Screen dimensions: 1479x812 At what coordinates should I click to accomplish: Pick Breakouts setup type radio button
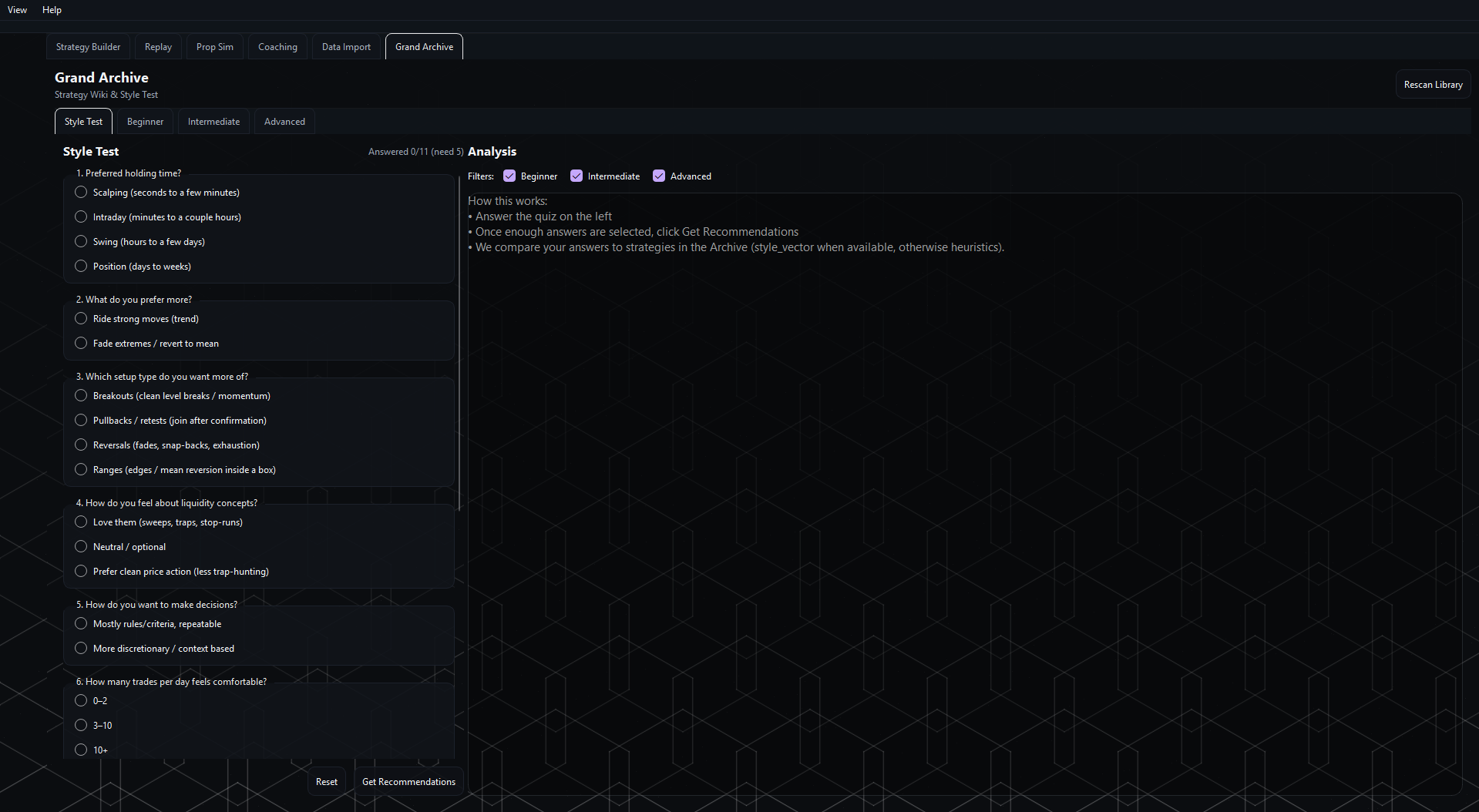click(81, 396)
